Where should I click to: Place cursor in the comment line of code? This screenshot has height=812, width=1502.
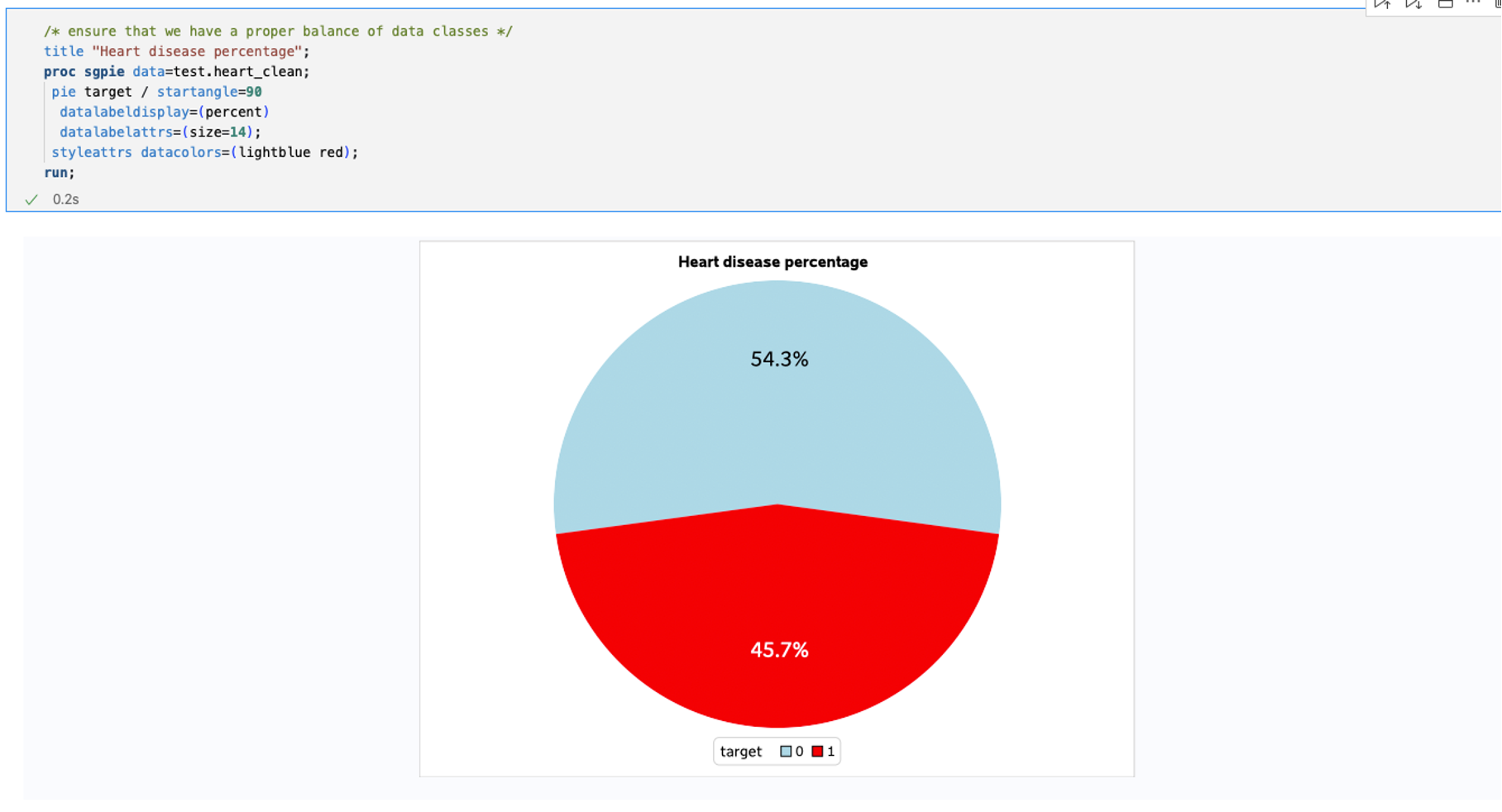point(278,31)
